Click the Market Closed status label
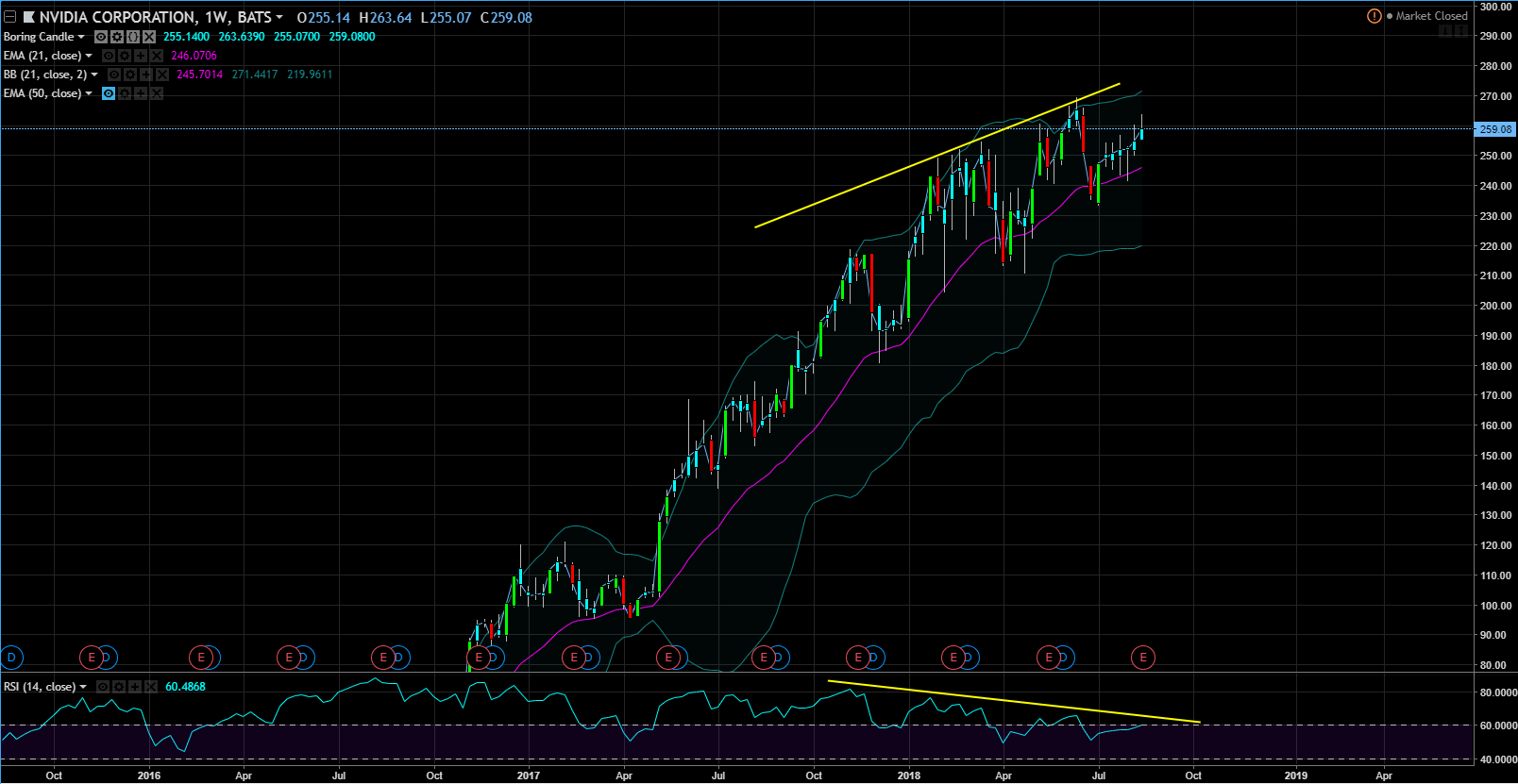1518x784 pixels. (x=1432, y=16)
